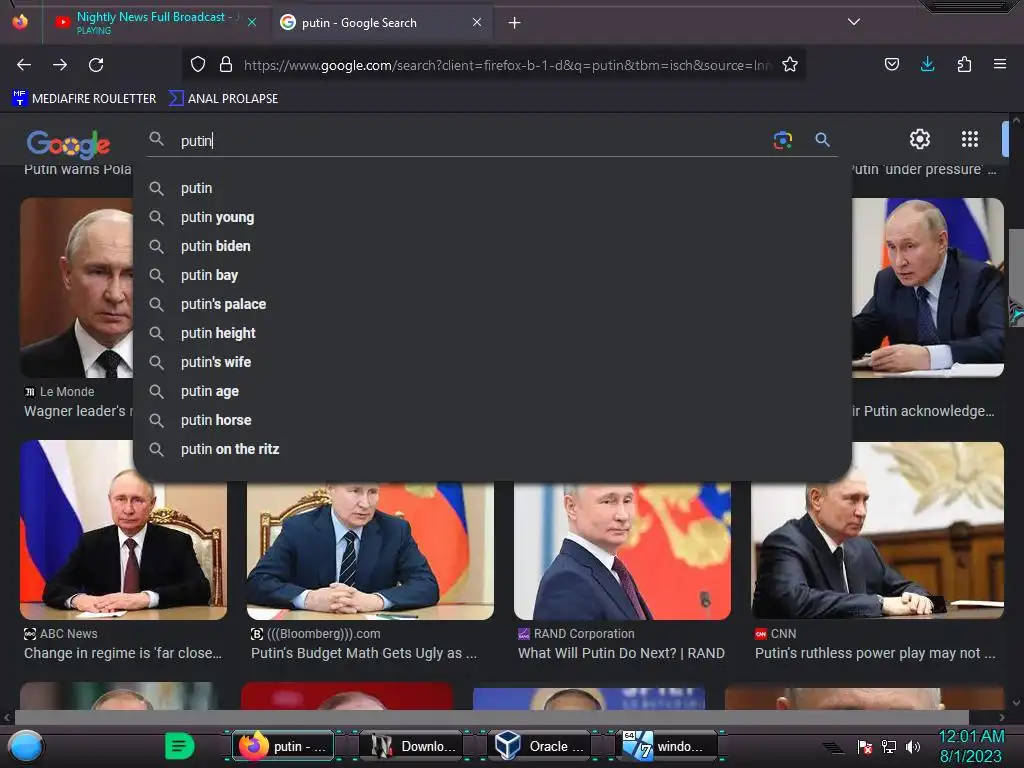Open "Change in regime is 'far close" link

pos(123,653)
